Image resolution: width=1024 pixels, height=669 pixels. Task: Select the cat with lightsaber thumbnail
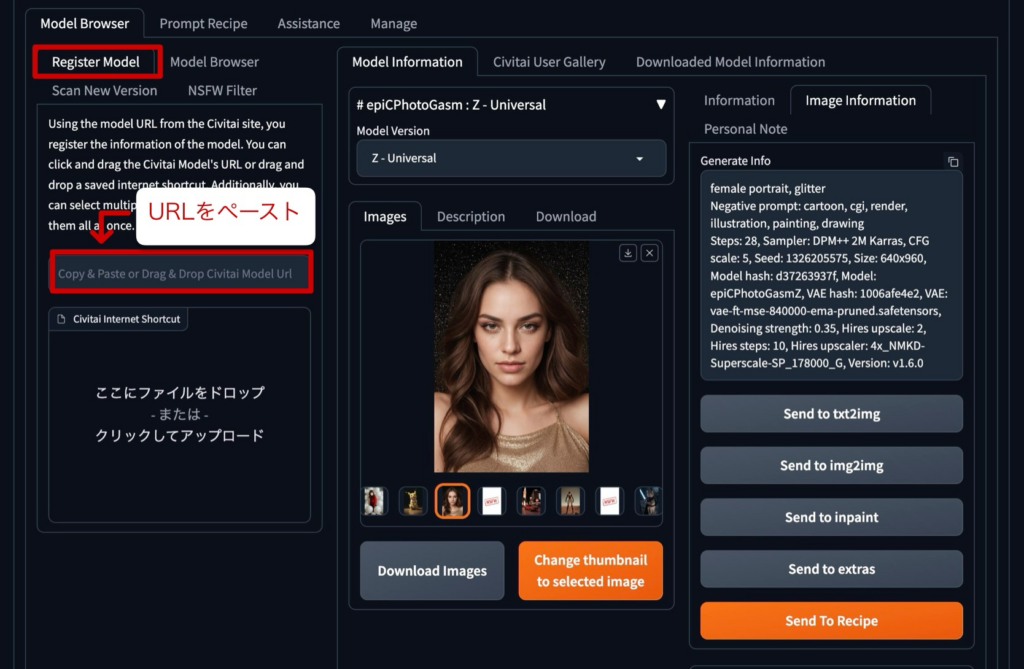(648, 501)
